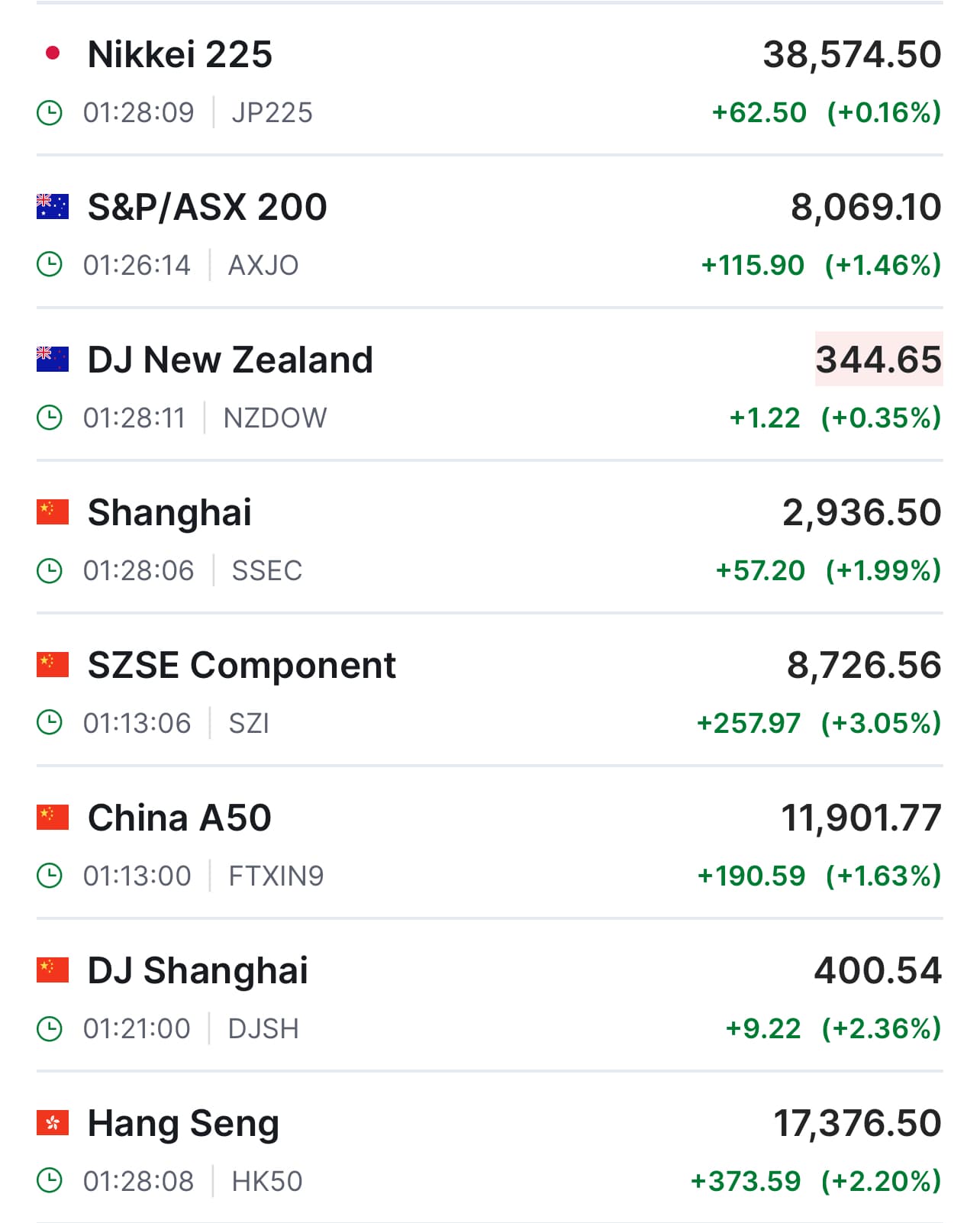Image resolution: width=980 pixels, height=1223 pixels.
Task: Click the JP225 ticker symbol
Action: pyautogui.click(x=272, y=113)
